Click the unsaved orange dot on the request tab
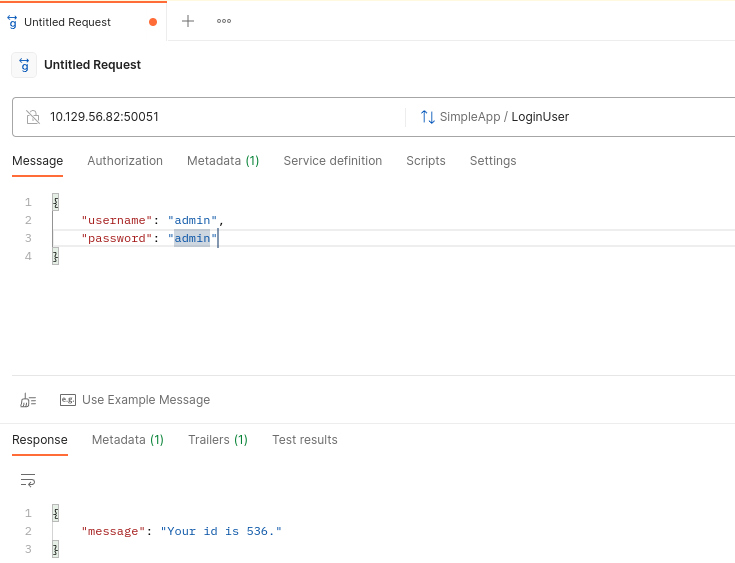 (152, 21)
